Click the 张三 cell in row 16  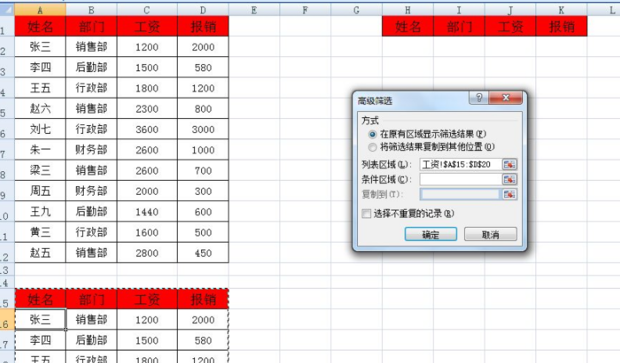(40, 320)
